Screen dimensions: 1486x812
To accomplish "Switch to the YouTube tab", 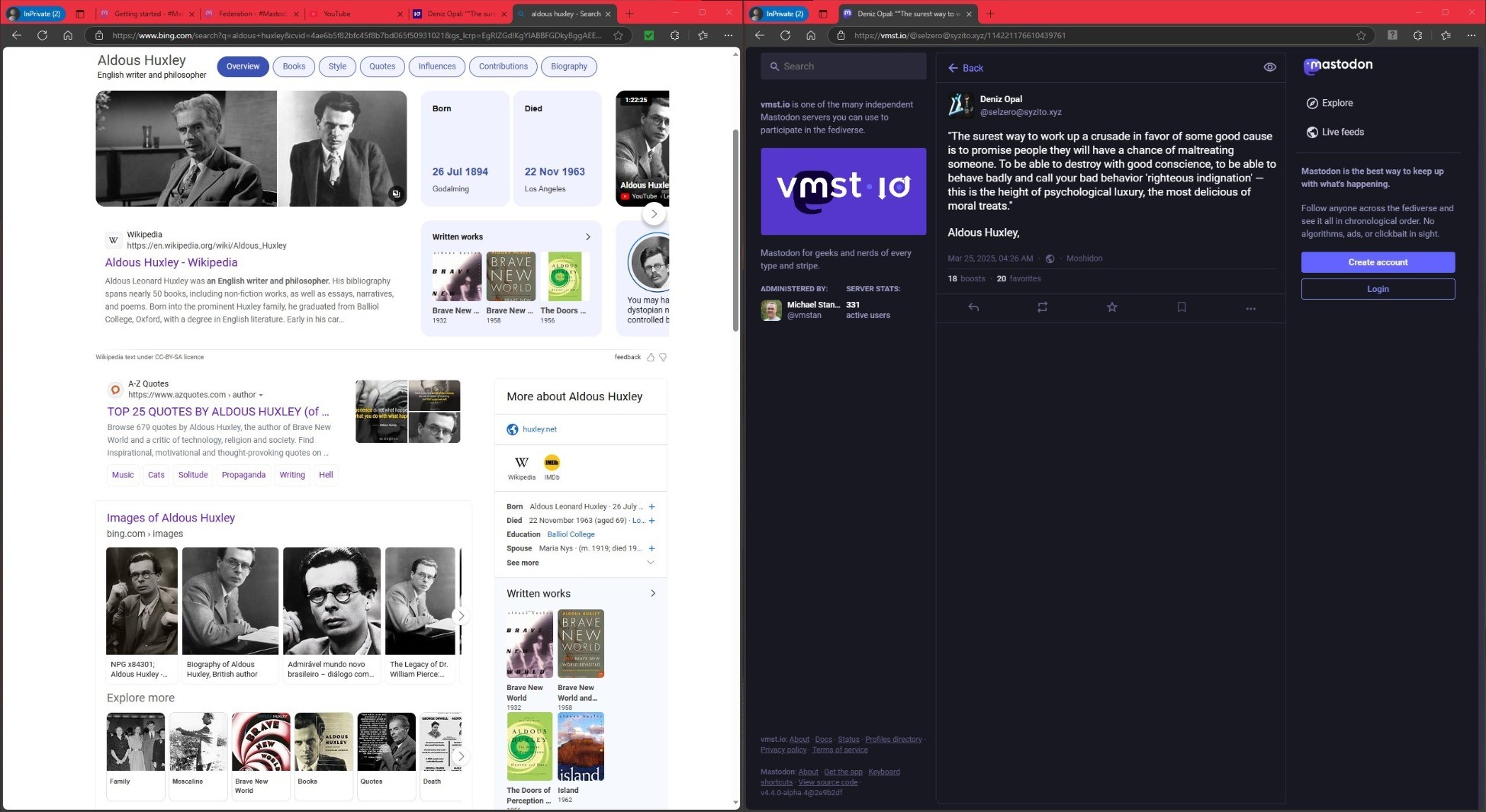I will [357, 14].
